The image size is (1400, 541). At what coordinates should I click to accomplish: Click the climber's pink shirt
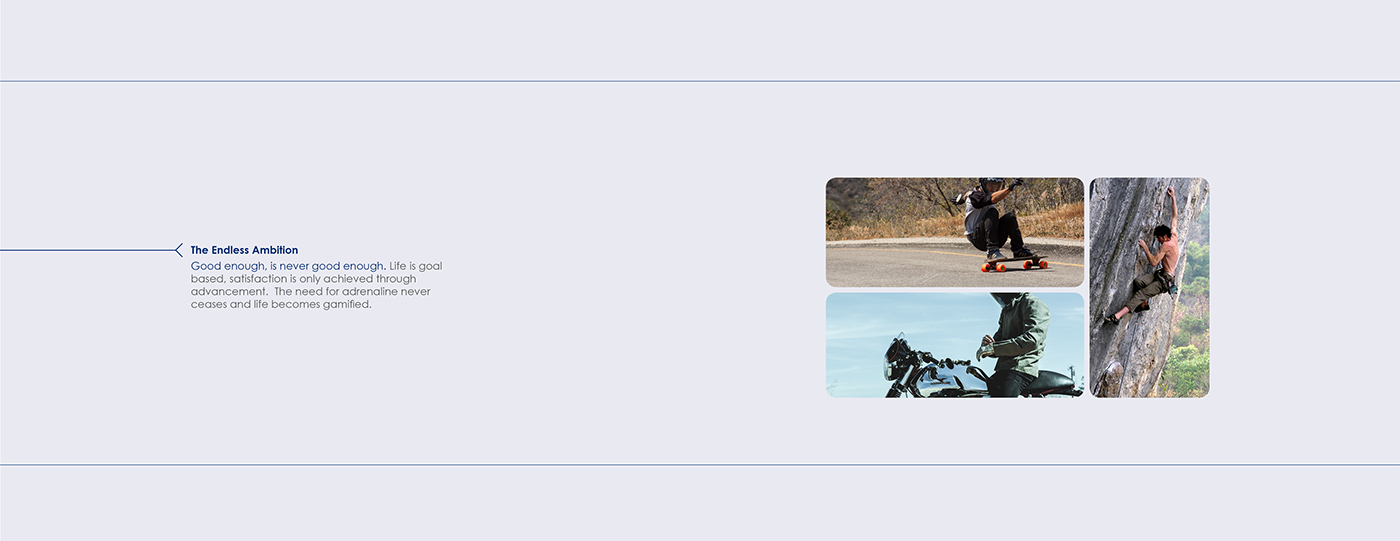click(x=1169, y=255)
